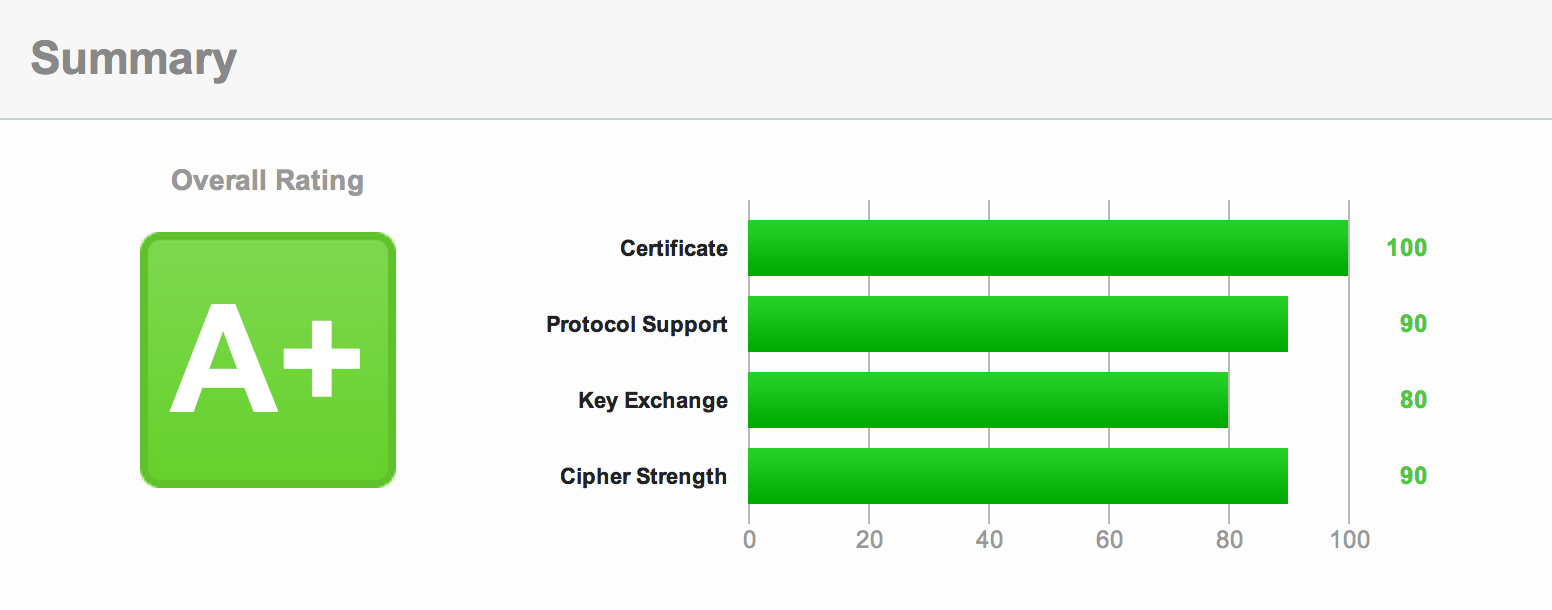Click the 0 axis tick label
The image size is (1552, 610).
(750, 539)
